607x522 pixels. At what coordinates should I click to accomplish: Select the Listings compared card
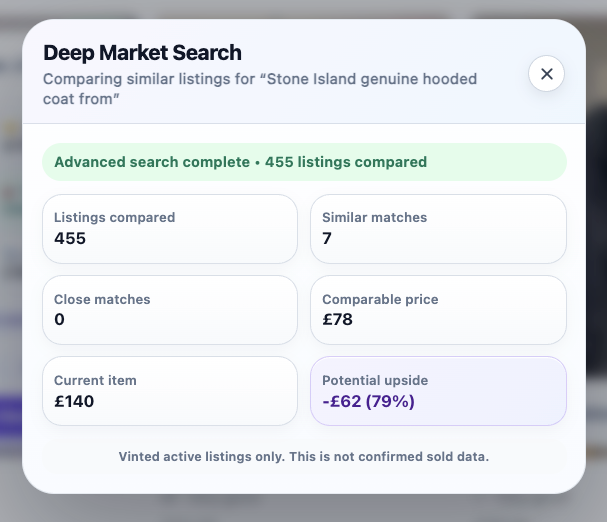(170, 229)
